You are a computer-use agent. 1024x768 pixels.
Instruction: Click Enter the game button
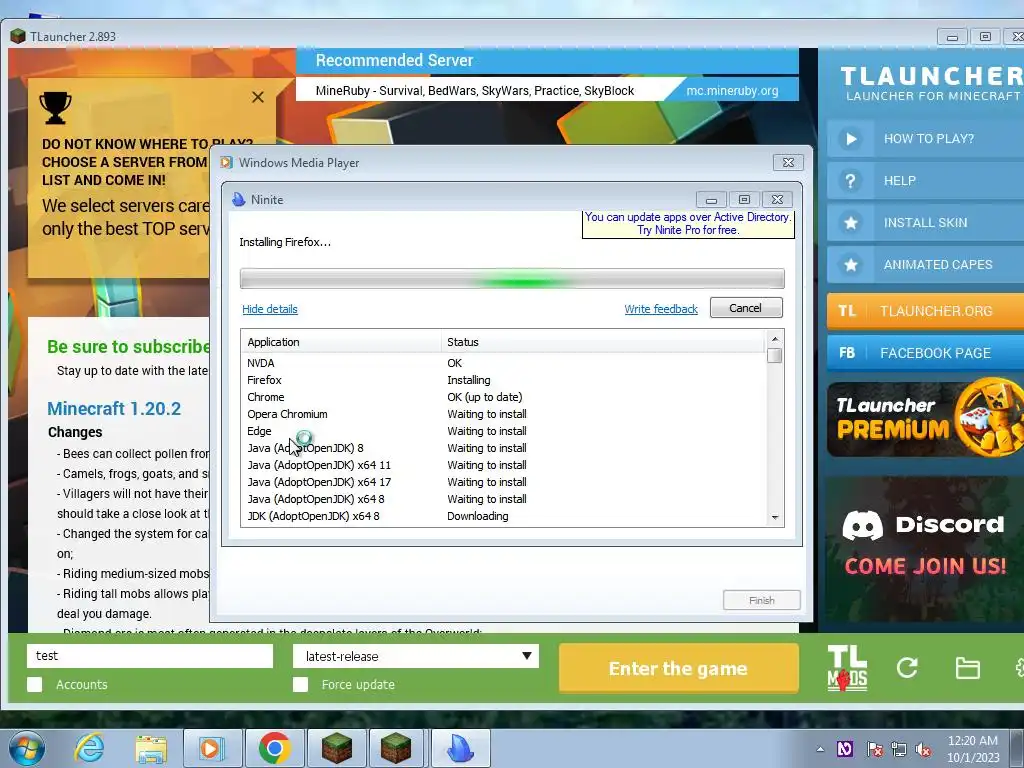coord(679,668)
